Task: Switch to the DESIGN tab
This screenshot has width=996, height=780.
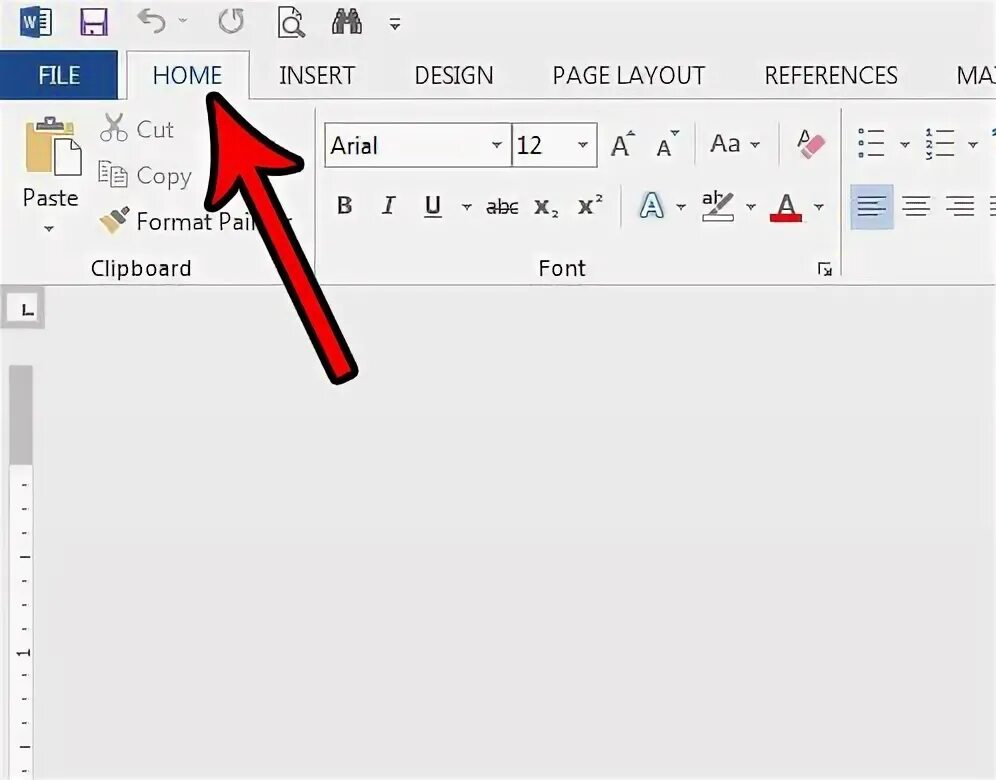Action: [454, 76]
